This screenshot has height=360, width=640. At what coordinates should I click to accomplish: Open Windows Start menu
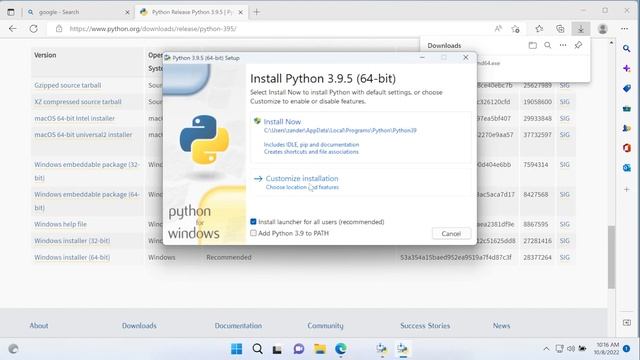pyautogui.click(x=236, y=349)
